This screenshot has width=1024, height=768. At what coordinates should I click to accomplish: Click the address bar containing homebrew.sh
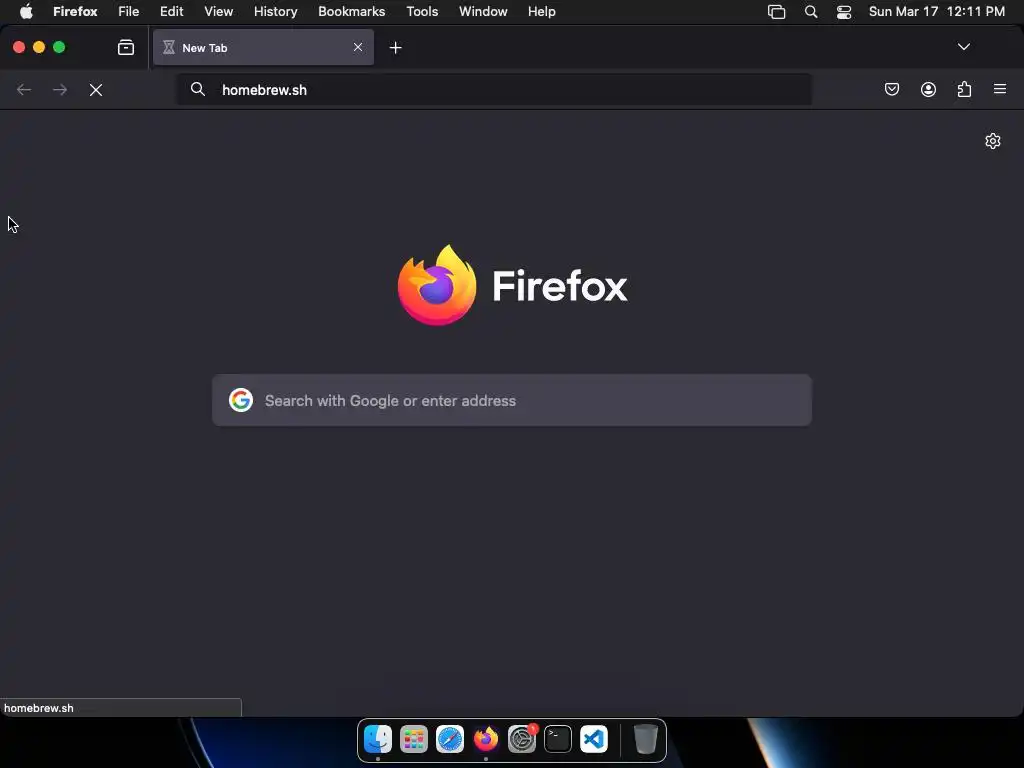494,89
